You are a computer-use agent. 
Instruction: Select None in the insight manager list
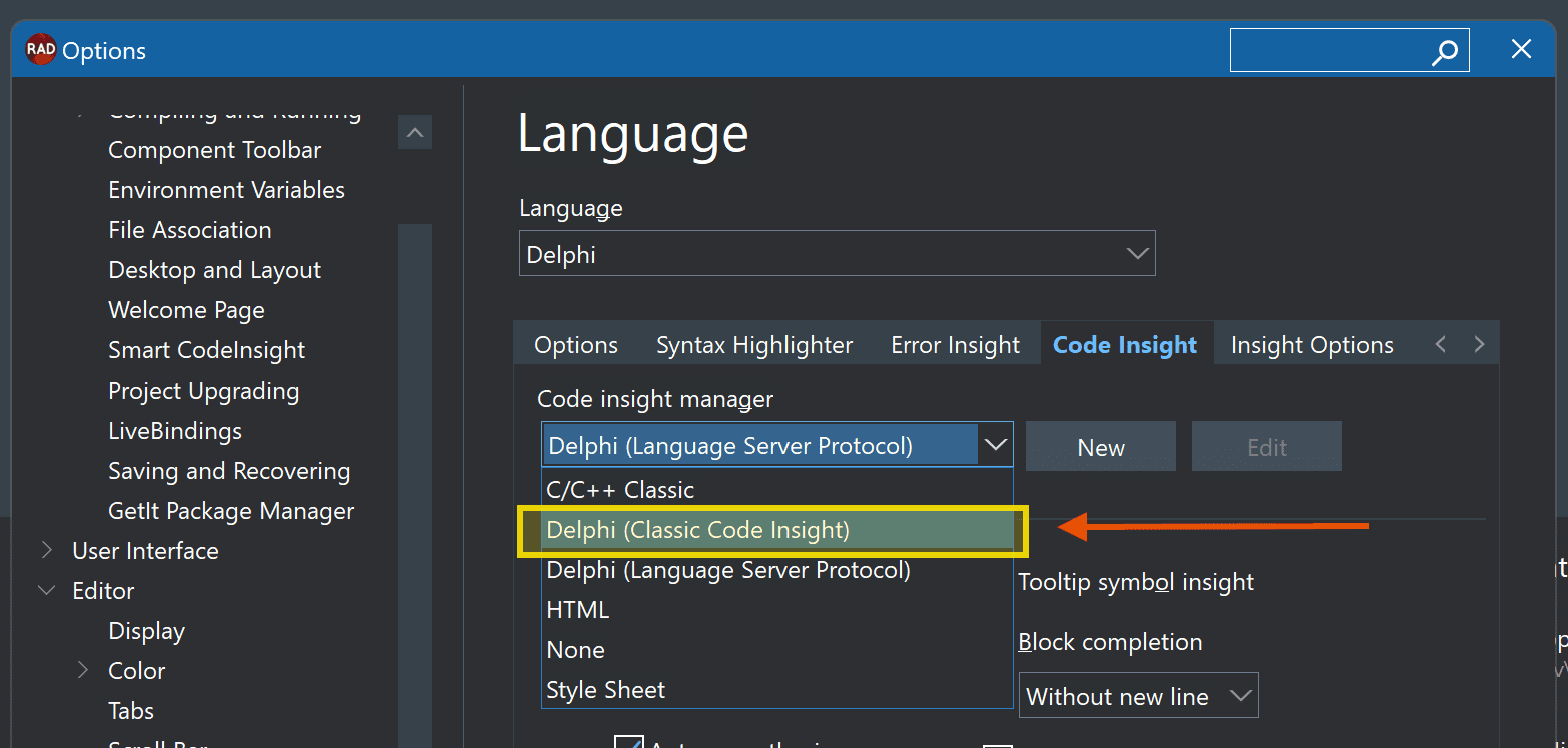pos(777,650)
